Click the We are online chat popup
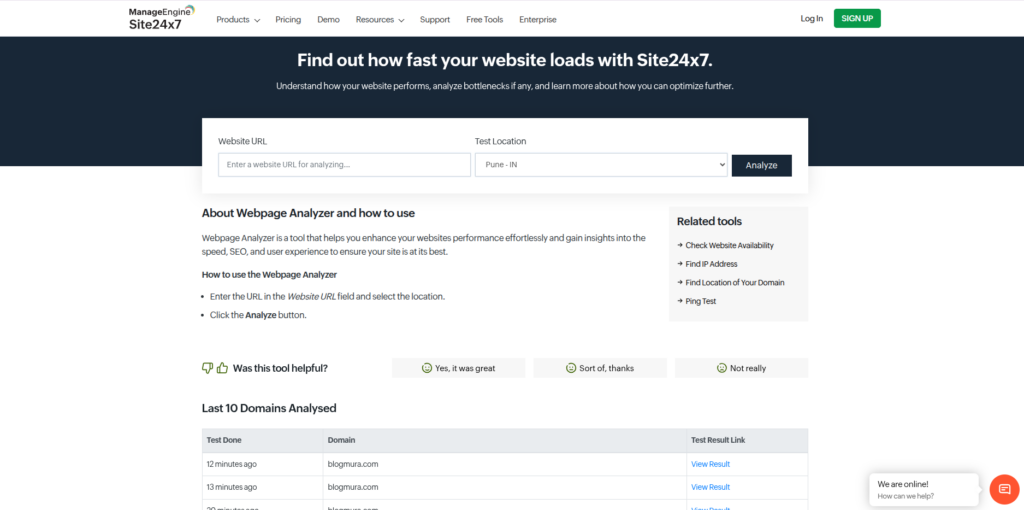The image size is (1024, 510). point(924,490)
